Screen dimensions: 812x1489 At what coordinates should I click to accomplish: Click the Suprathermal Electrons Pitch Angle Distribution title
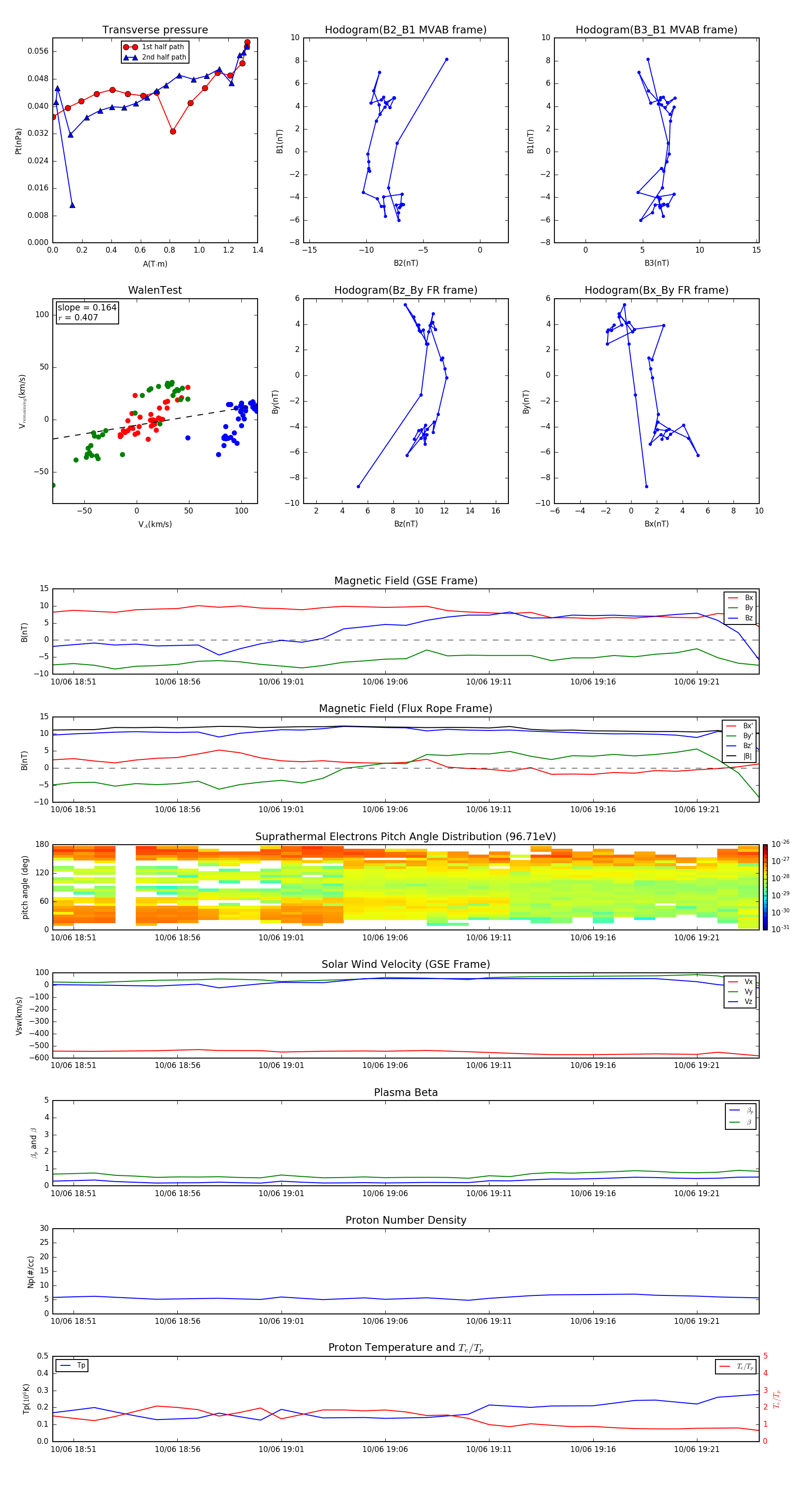pyautogui.click(x=405, y=837)
